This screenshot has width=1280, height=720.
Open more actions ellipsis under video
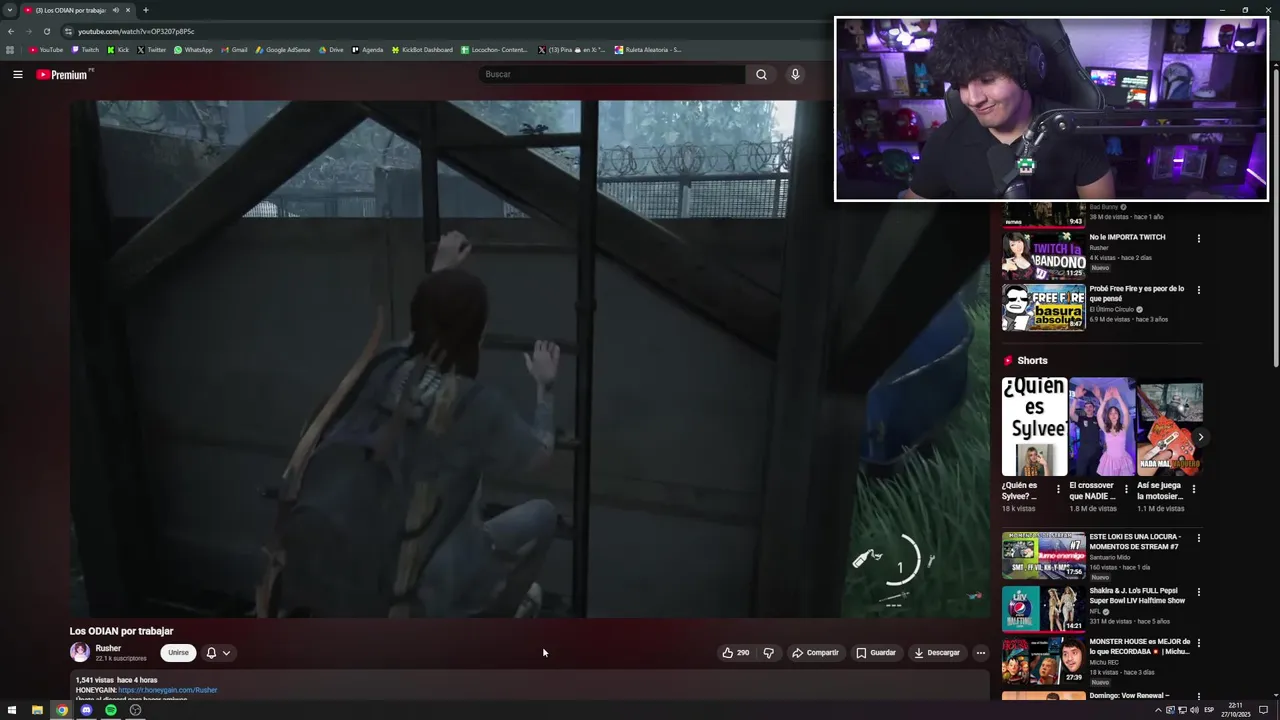click(x=980, y=653)
